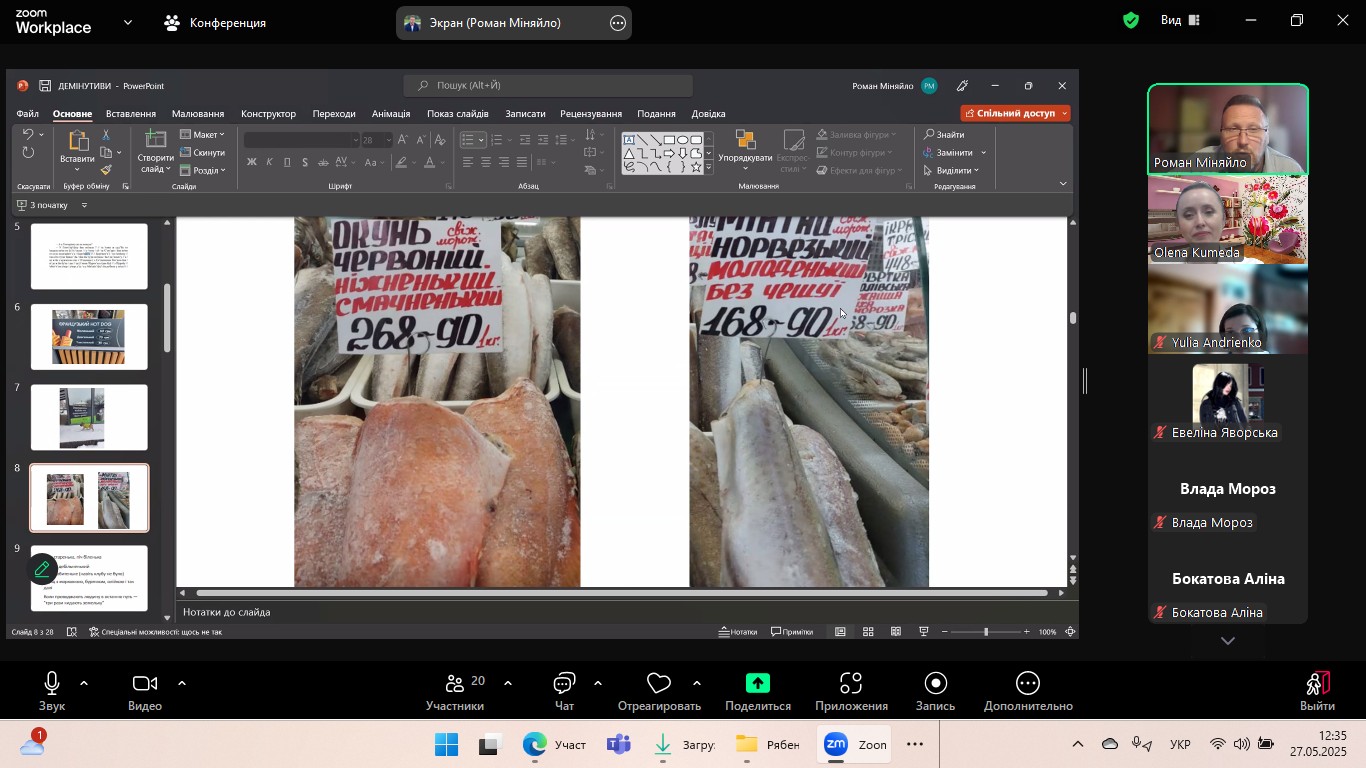
Task: Switch to the Конструктор ribbon tab
Action: tap(268, 114)
